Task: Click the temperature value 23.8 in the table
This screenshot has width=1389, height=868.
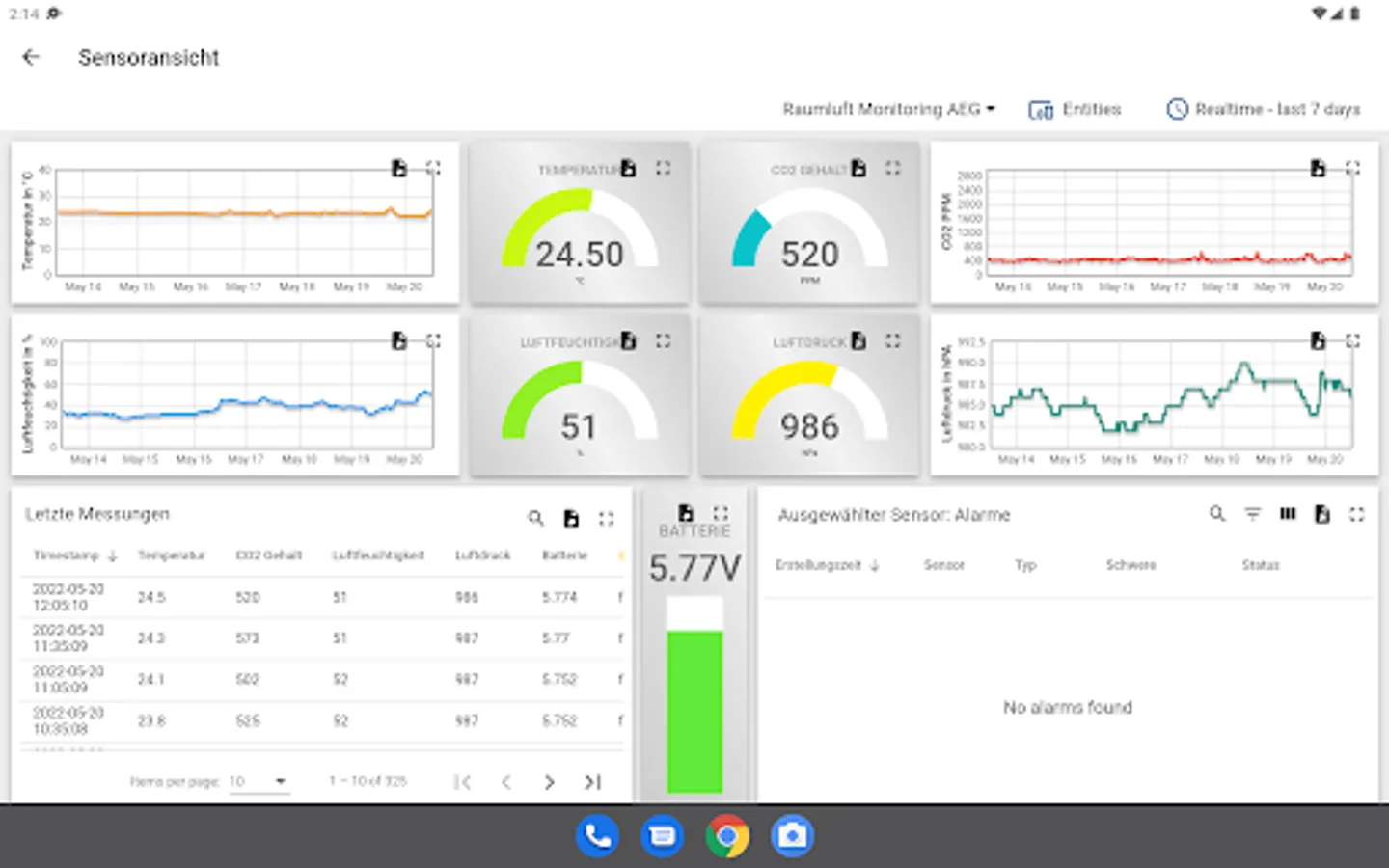Action: [x=151, y=721]
